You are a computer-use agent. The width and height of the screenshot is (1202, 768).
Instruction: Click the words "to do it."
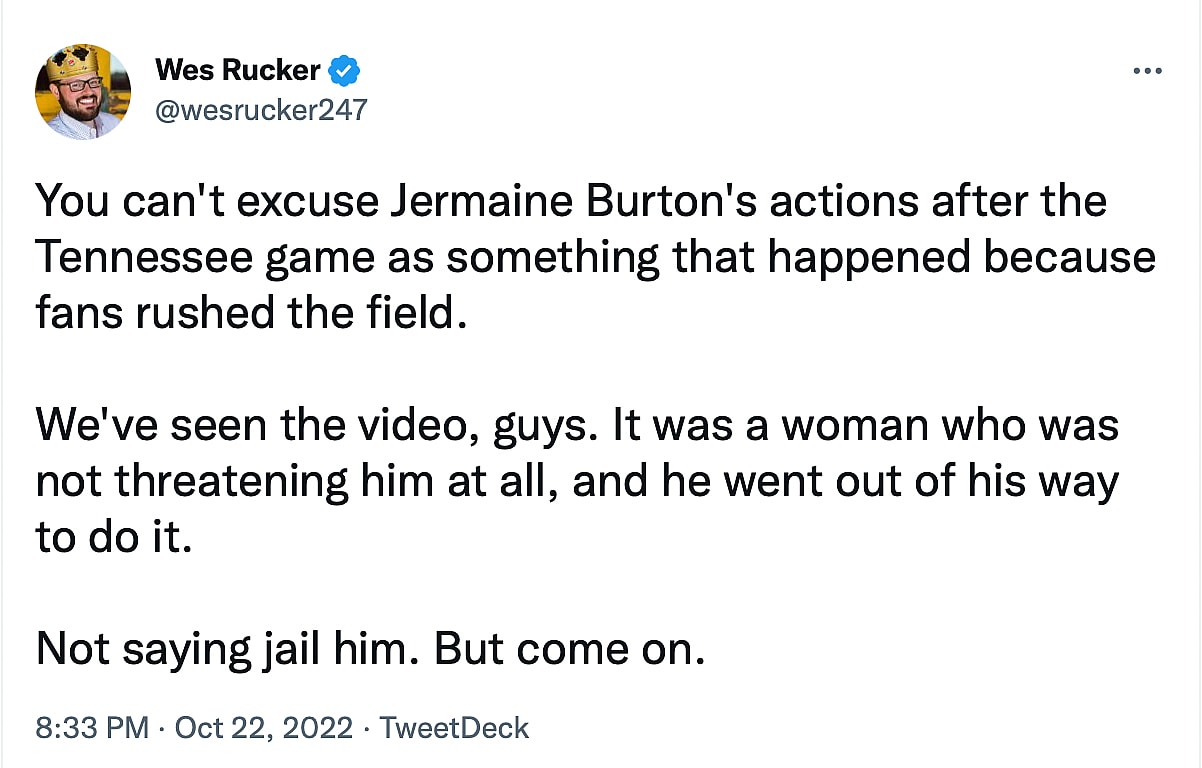pyautogui.click(x=112, y=538)
